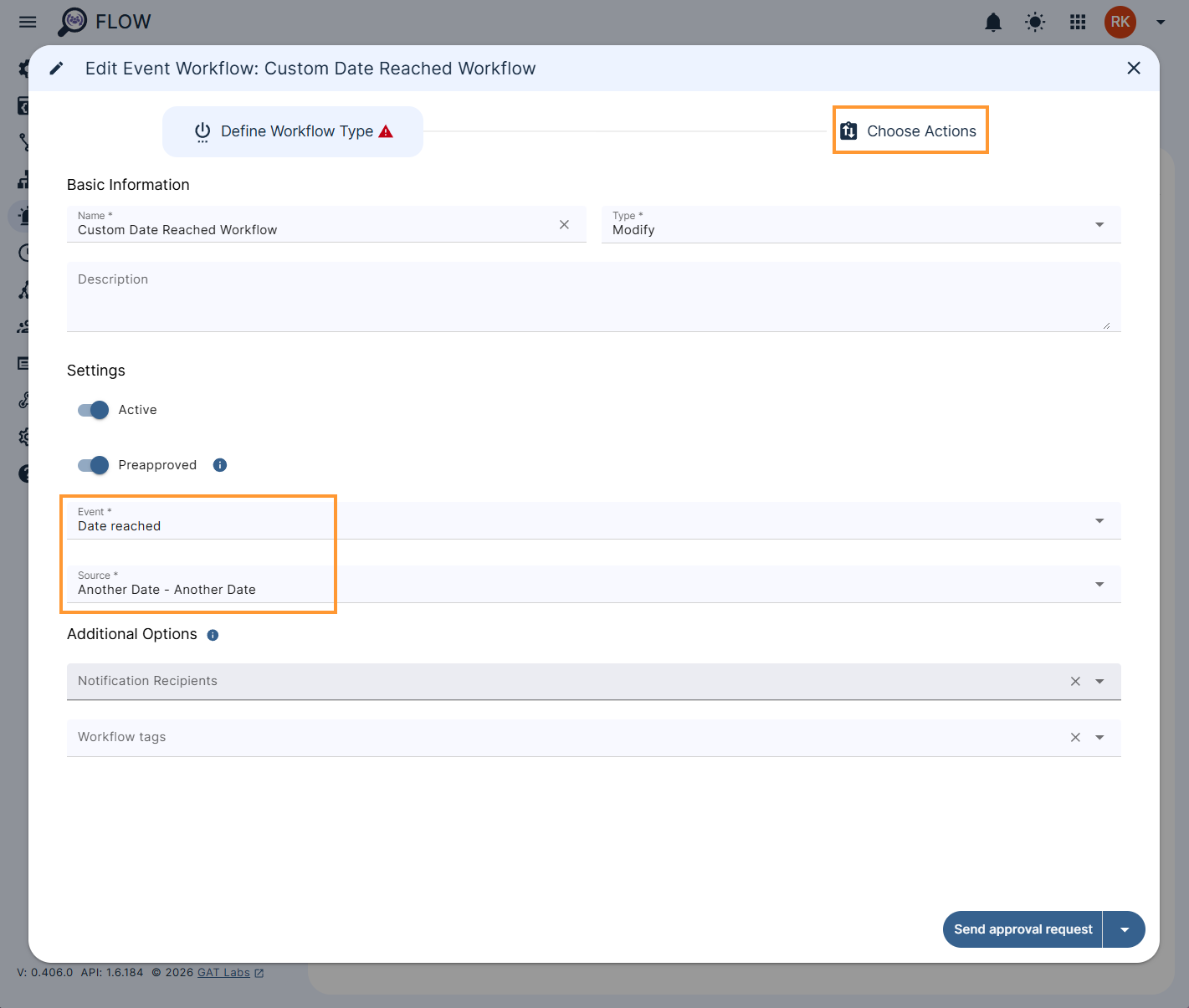Screen dimensions: 1189x1008
Task: Open the Type Modify dropdown
Action: (1099, 224)
